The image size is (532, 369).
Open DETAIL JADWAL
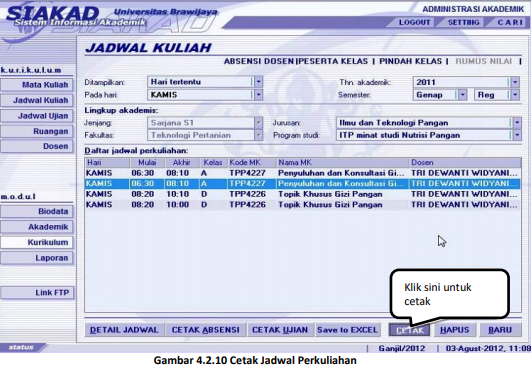tap(124, 330)
